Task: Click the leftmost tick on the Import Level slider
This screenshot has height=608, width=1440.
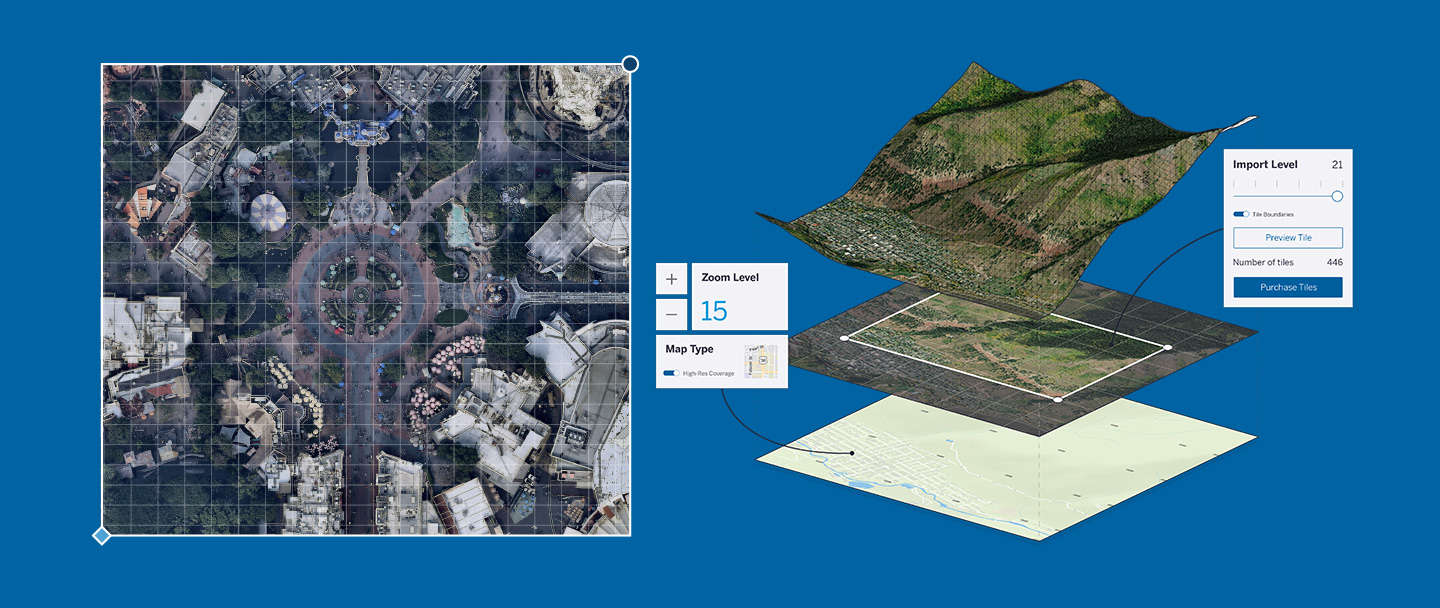Action: pyautogui.click(x=1234, y=183)
